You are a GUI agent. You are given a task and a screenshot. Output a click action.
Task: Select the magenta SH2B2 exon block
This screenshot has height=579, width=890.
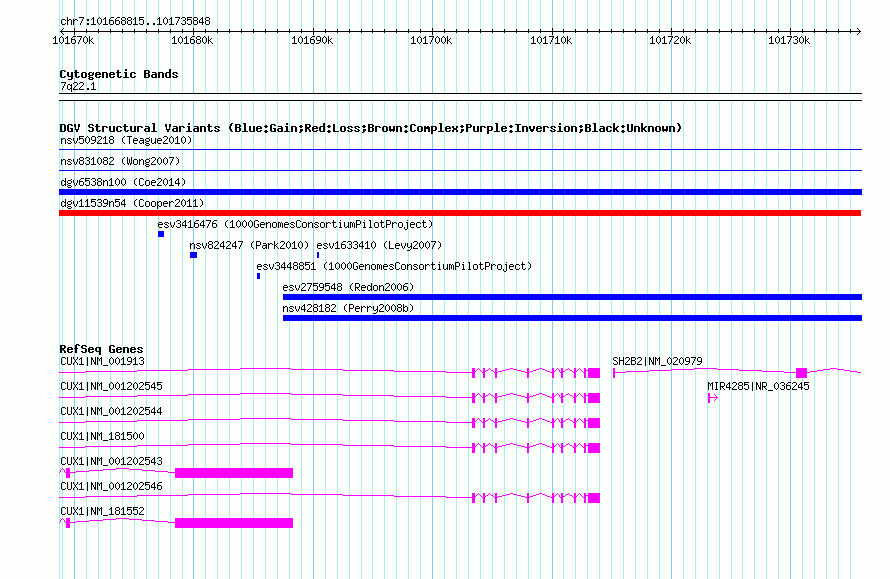tap(801, 373)
